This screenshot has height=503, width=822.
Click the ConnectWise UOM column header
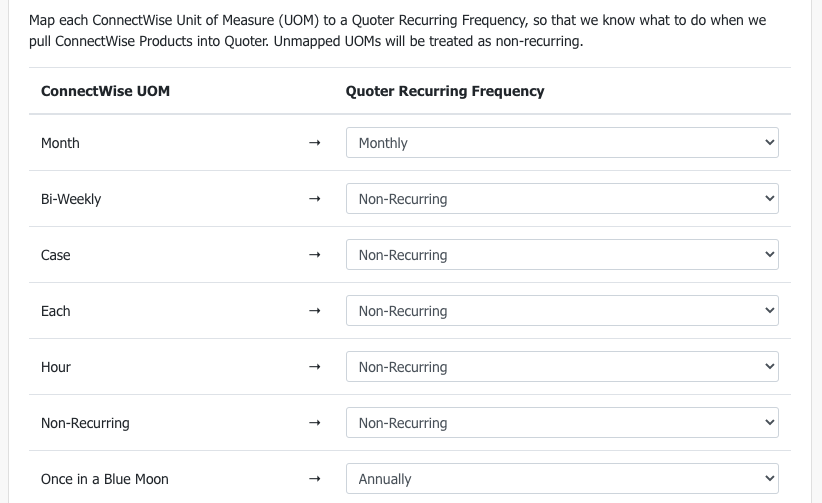point(105,91)
